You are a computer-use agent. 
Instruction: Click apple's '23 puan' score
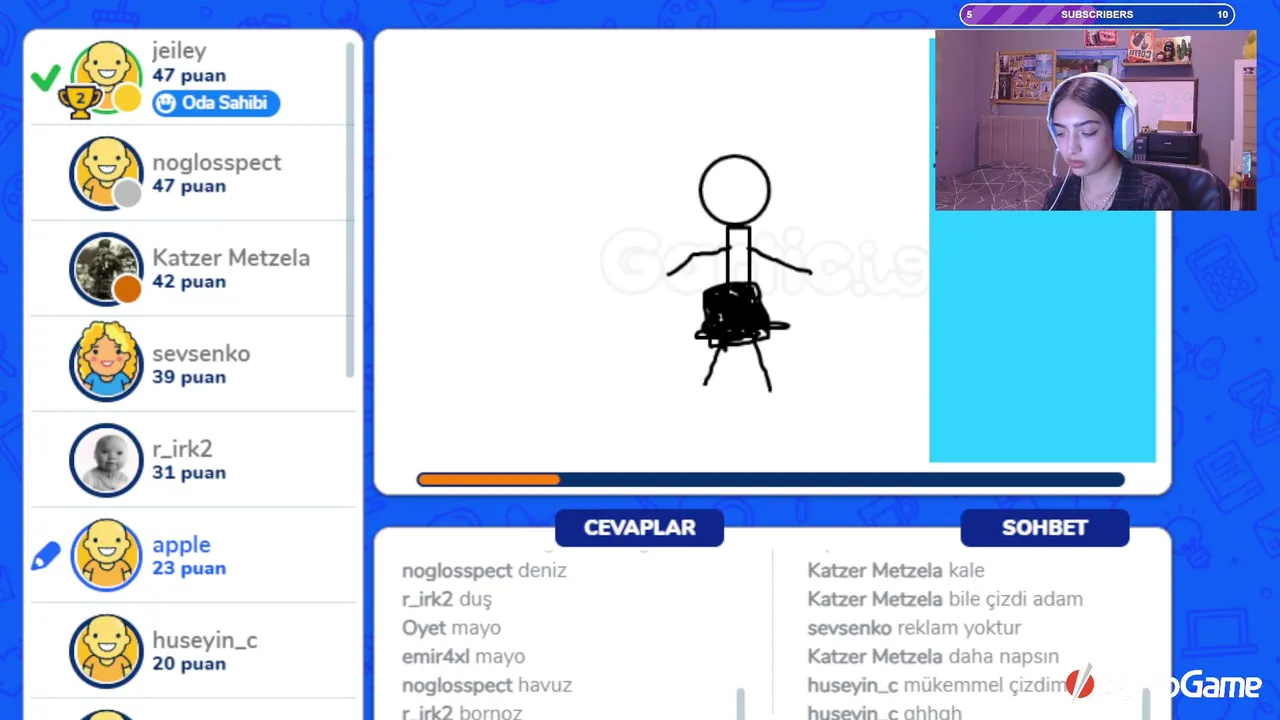[x=189, y=568]
